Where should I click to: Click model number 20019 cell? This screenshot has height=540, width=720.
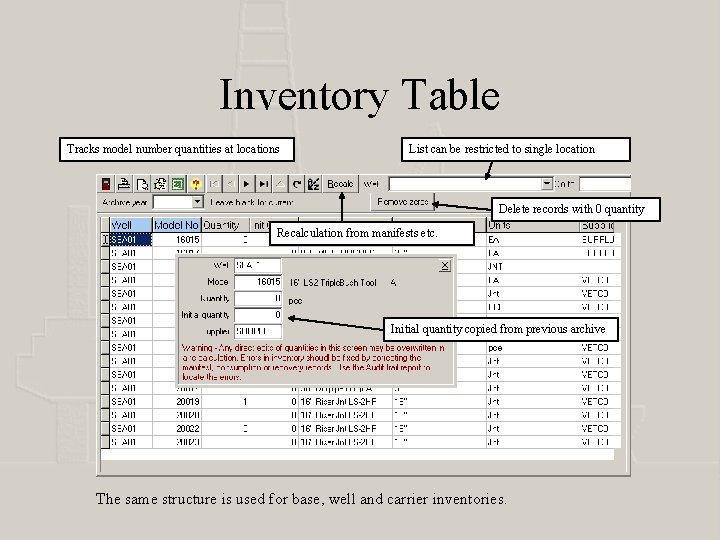pyautogui.click(x=177, y=402)
